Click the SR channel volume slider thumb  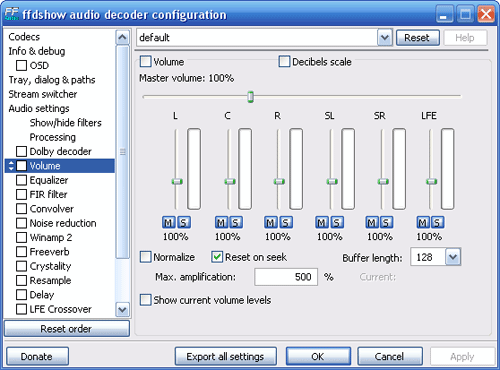[383, 181]
